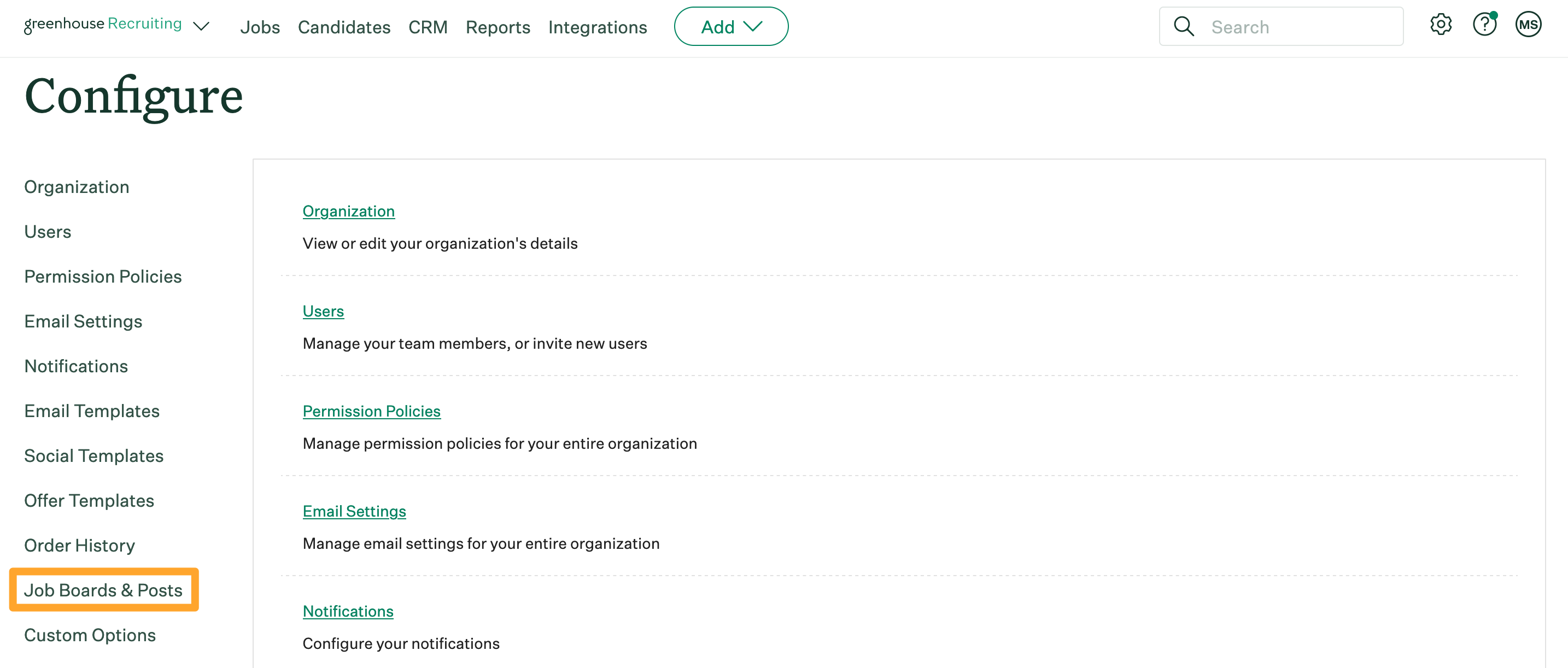
Task: Click the Notifications sidebar option
Action: pyautogui.click(x=76, y=366)
